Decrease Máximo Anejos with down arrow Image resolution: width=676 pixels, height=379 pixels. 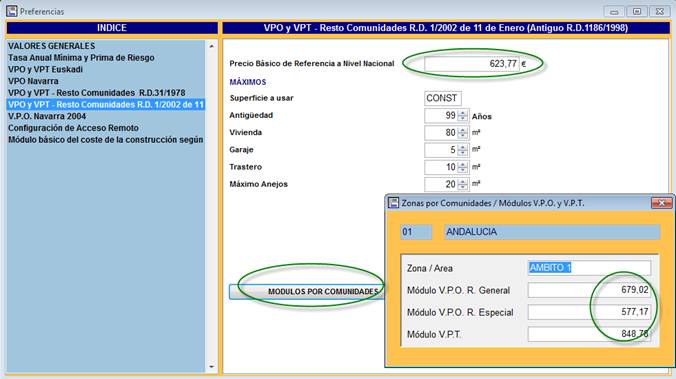click(x=463, y=188)
